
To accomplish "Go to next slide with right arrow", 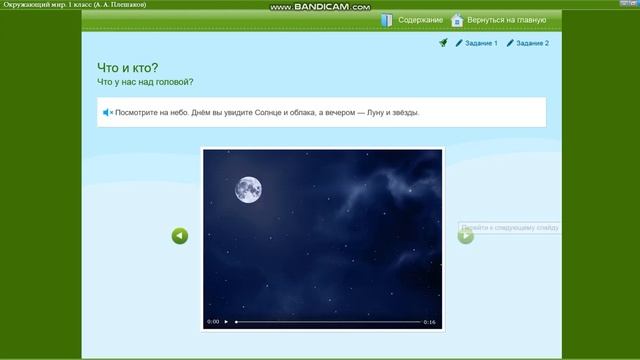I will tap(466, 236).
